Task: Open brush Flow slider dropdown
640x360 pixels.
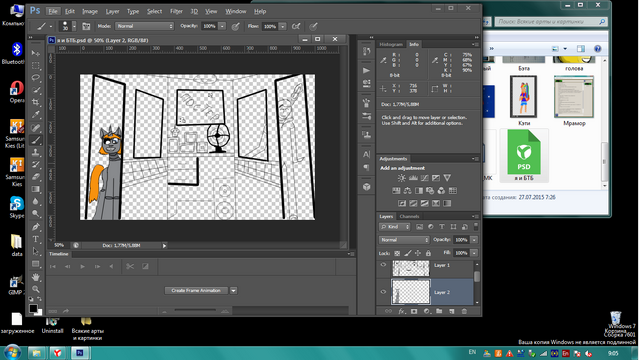Action: [282, 26]
